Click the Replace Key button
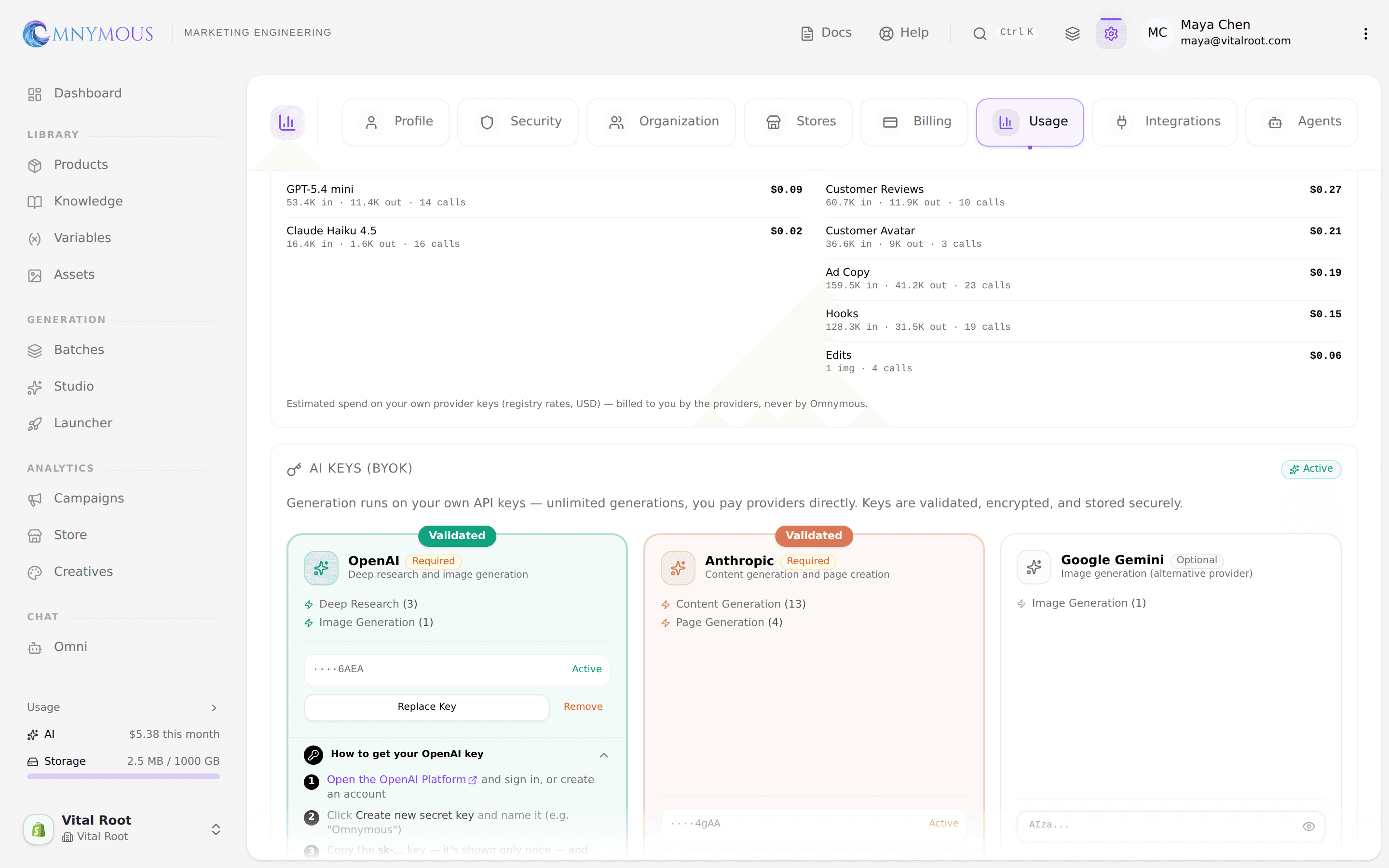Viewport: 1389px width, 868px height. point(426,707)
